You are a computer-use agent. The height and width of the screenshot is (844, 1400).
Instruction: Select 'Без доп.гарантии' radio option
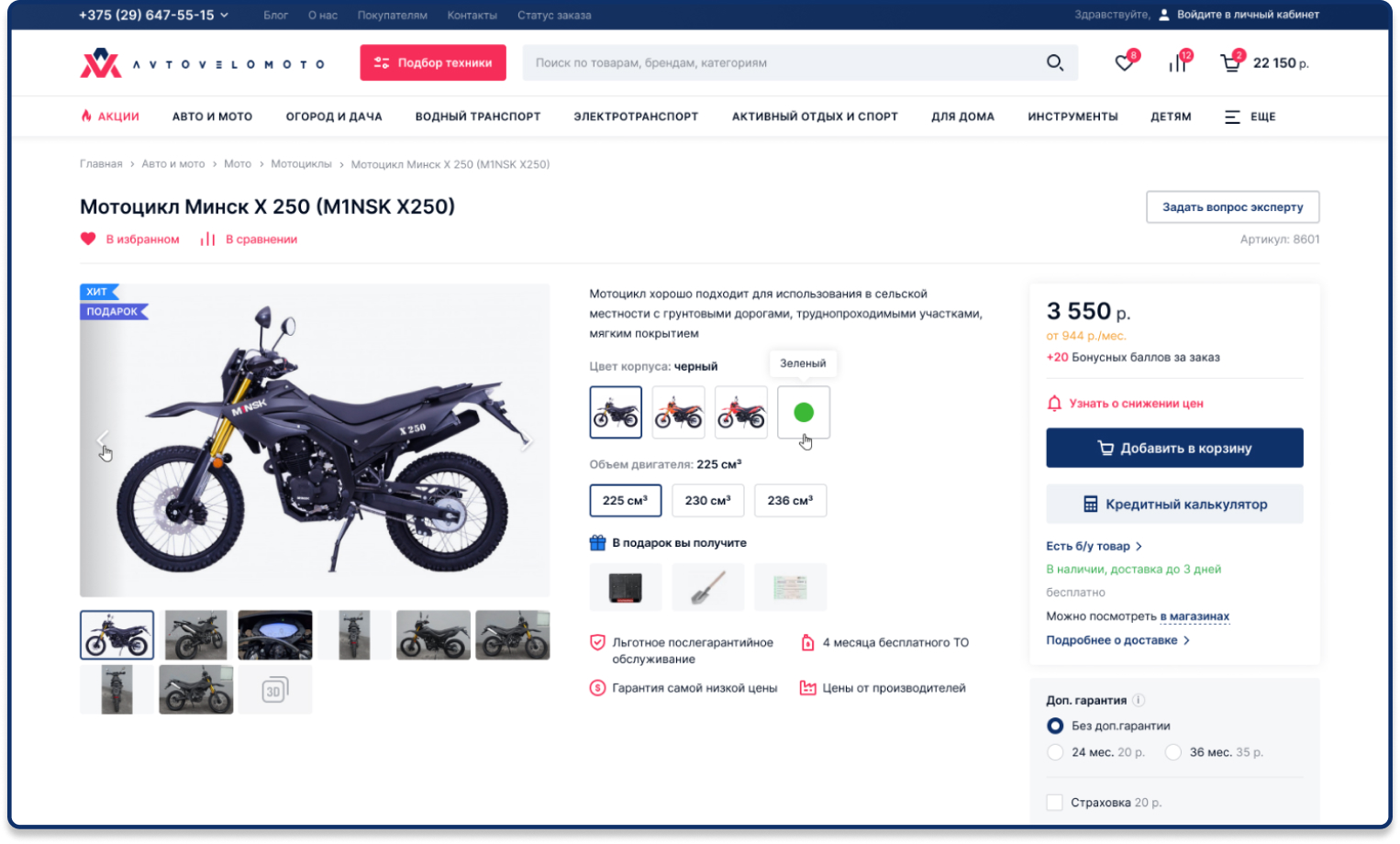point(1055,726)
